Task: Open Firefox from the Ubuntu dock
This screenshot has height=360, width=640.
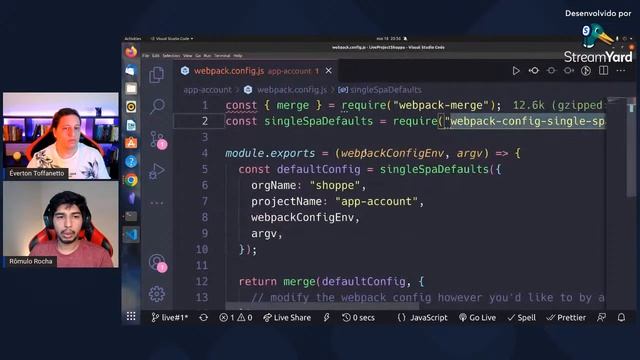Action: coord(131,52)
